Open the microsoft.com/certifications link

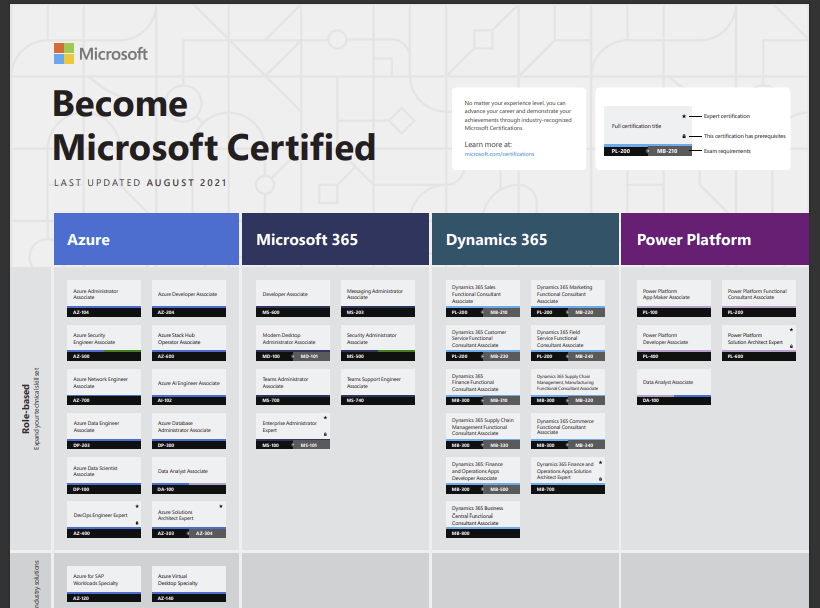[x=499, y=154]
